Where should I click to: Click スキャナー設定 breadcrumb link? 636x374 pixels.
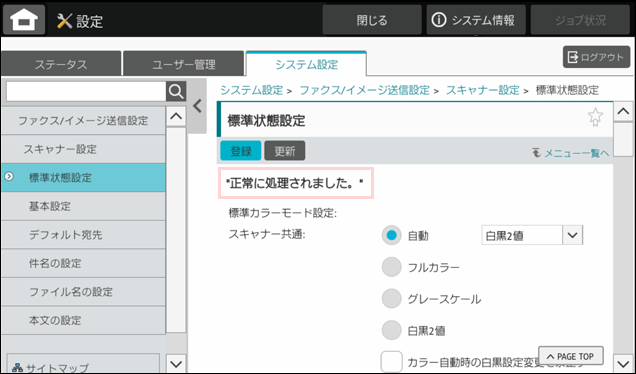(483, 90)
